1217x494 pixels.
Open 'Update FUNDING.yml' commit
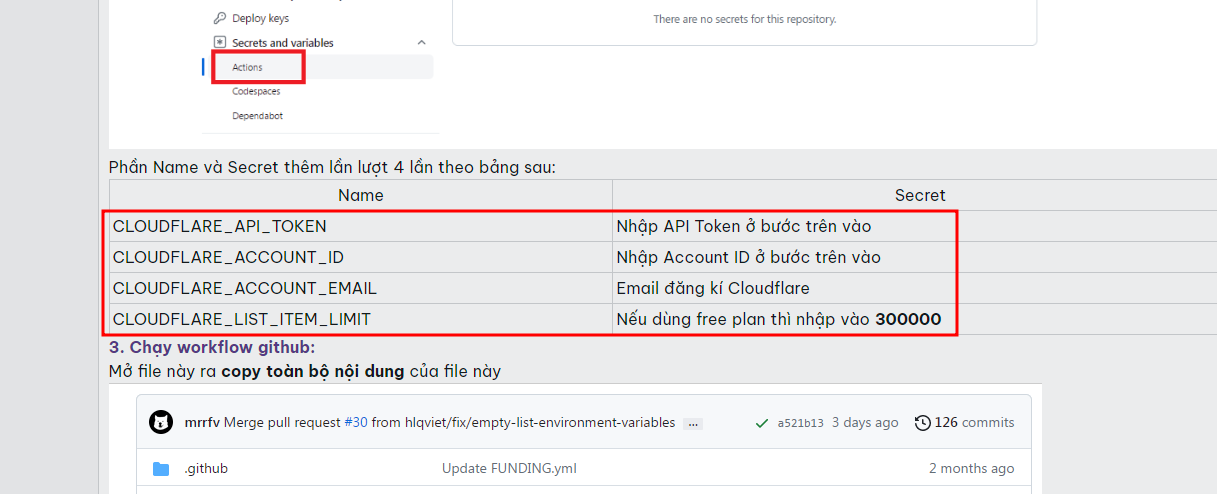coord(509,469)
